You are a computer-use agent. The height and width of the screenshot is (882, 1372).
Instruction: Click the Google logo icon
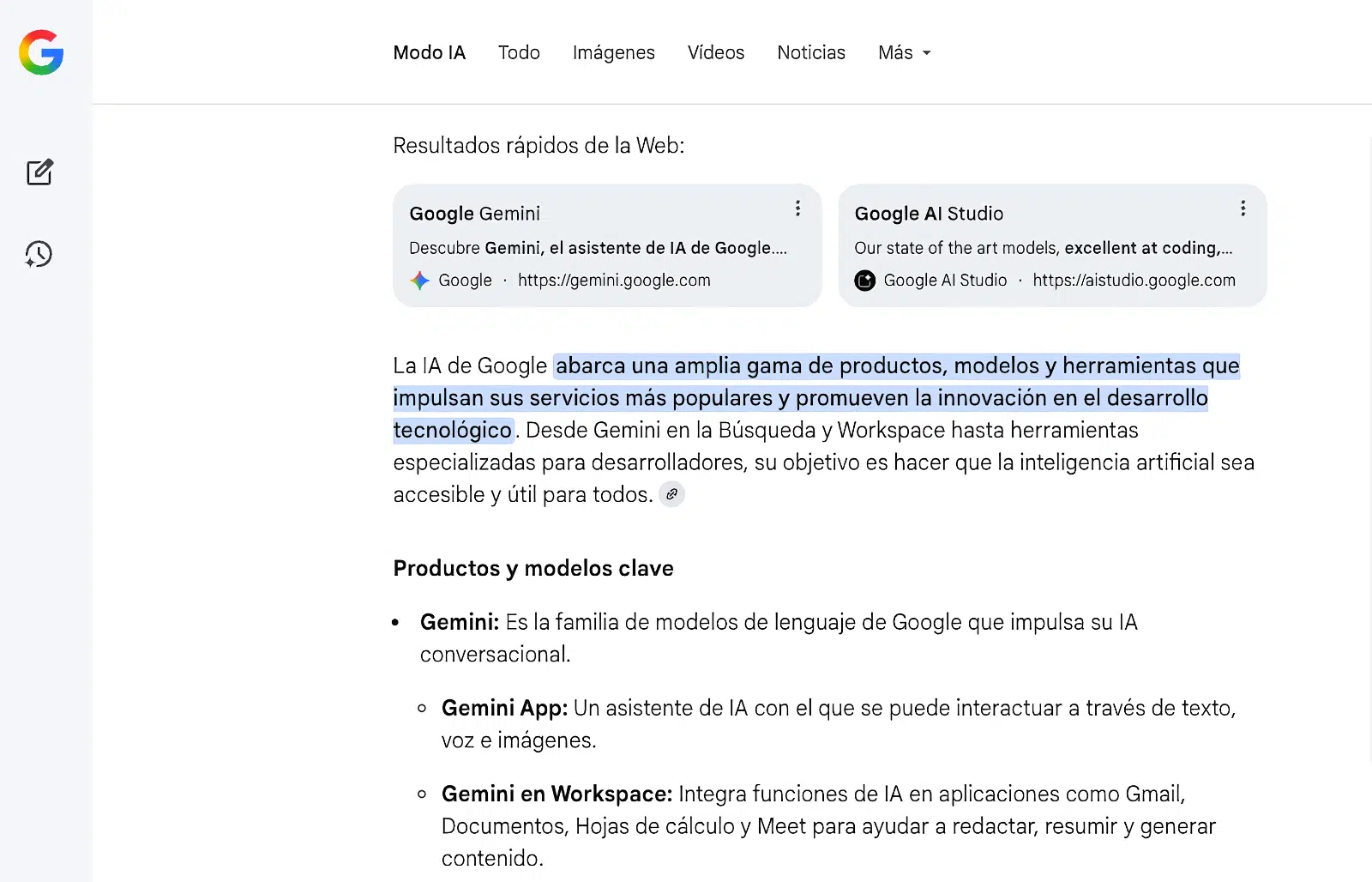[x=41, y=52]
